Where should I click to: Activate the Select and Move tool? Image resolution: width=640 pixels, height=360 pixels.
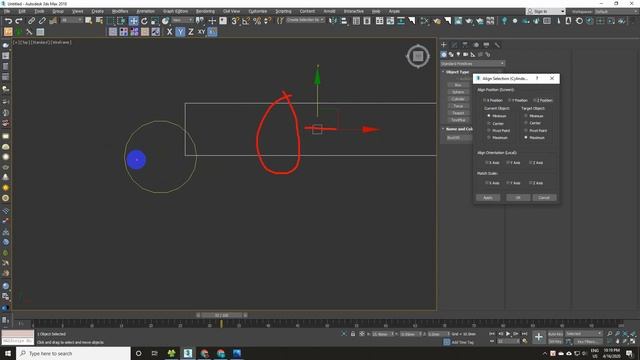click(133, 21)
